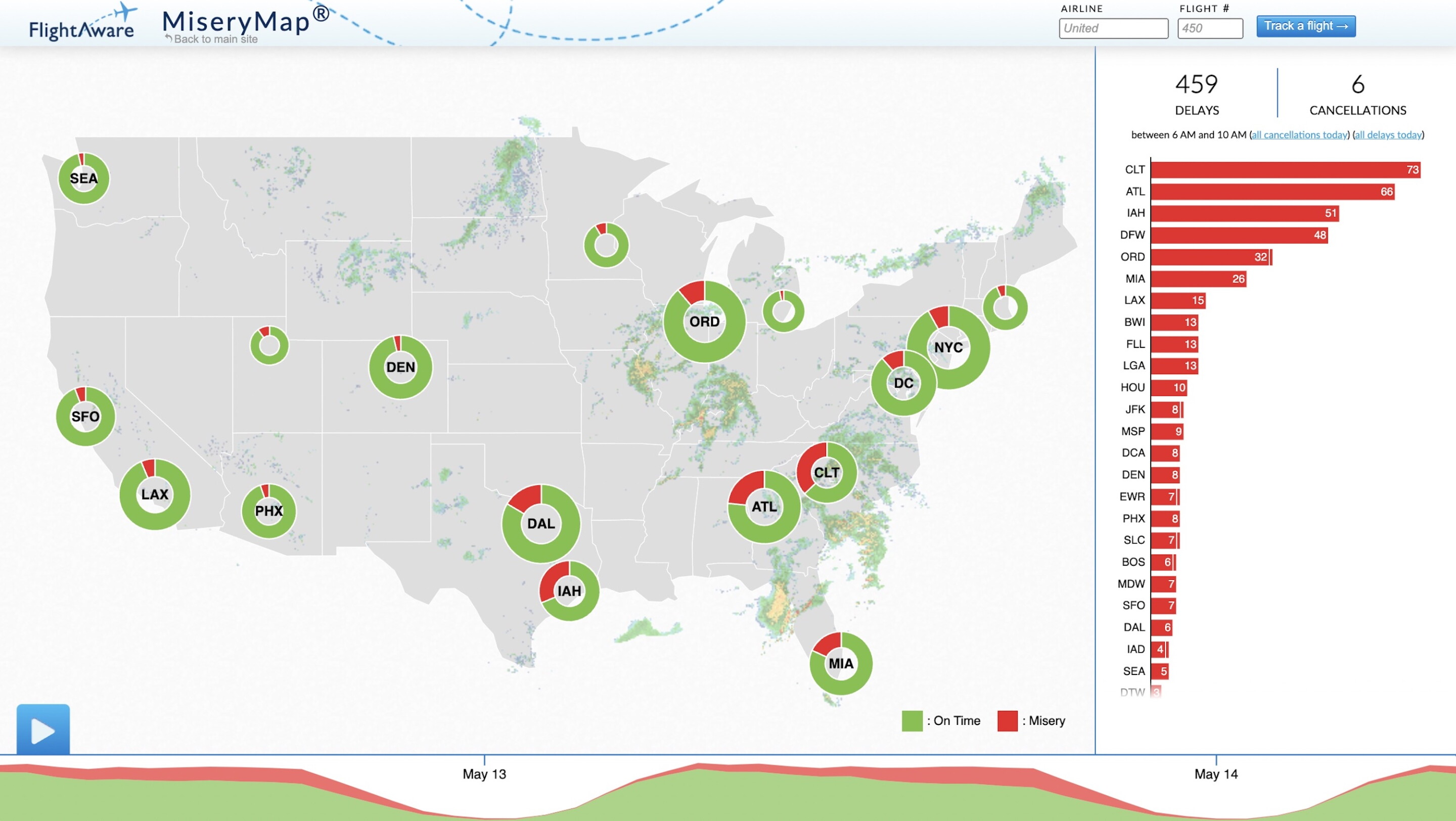
Task: Click the Track a flight button
Action: click(1306, 26)
